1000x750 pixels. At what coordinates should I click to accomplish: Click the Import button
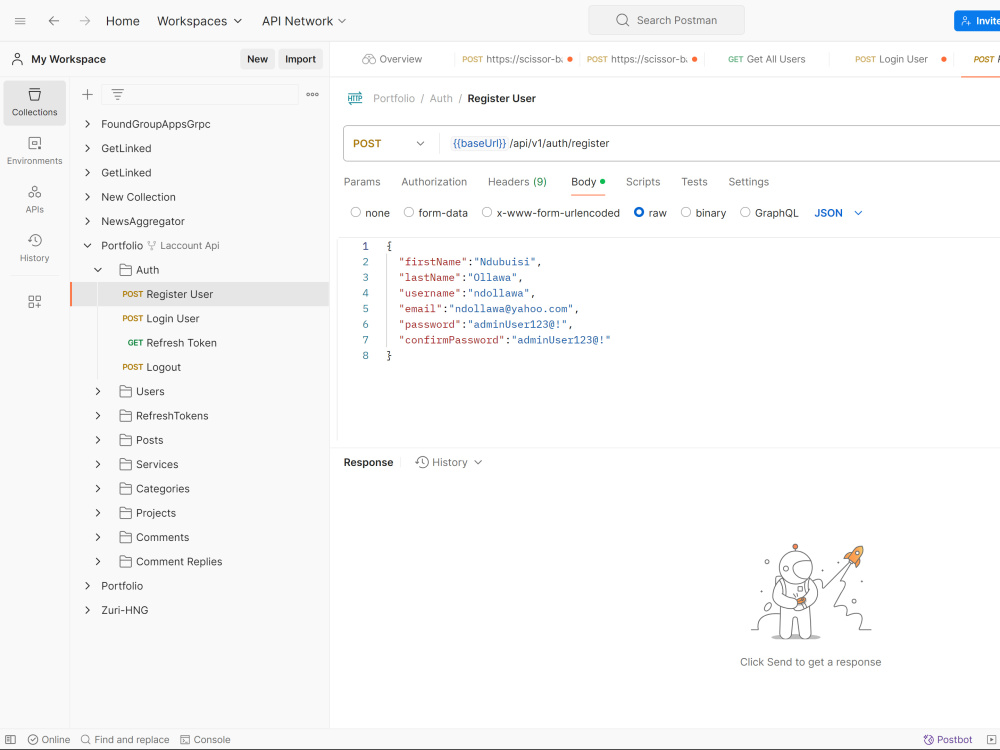(x=300, y=59)
